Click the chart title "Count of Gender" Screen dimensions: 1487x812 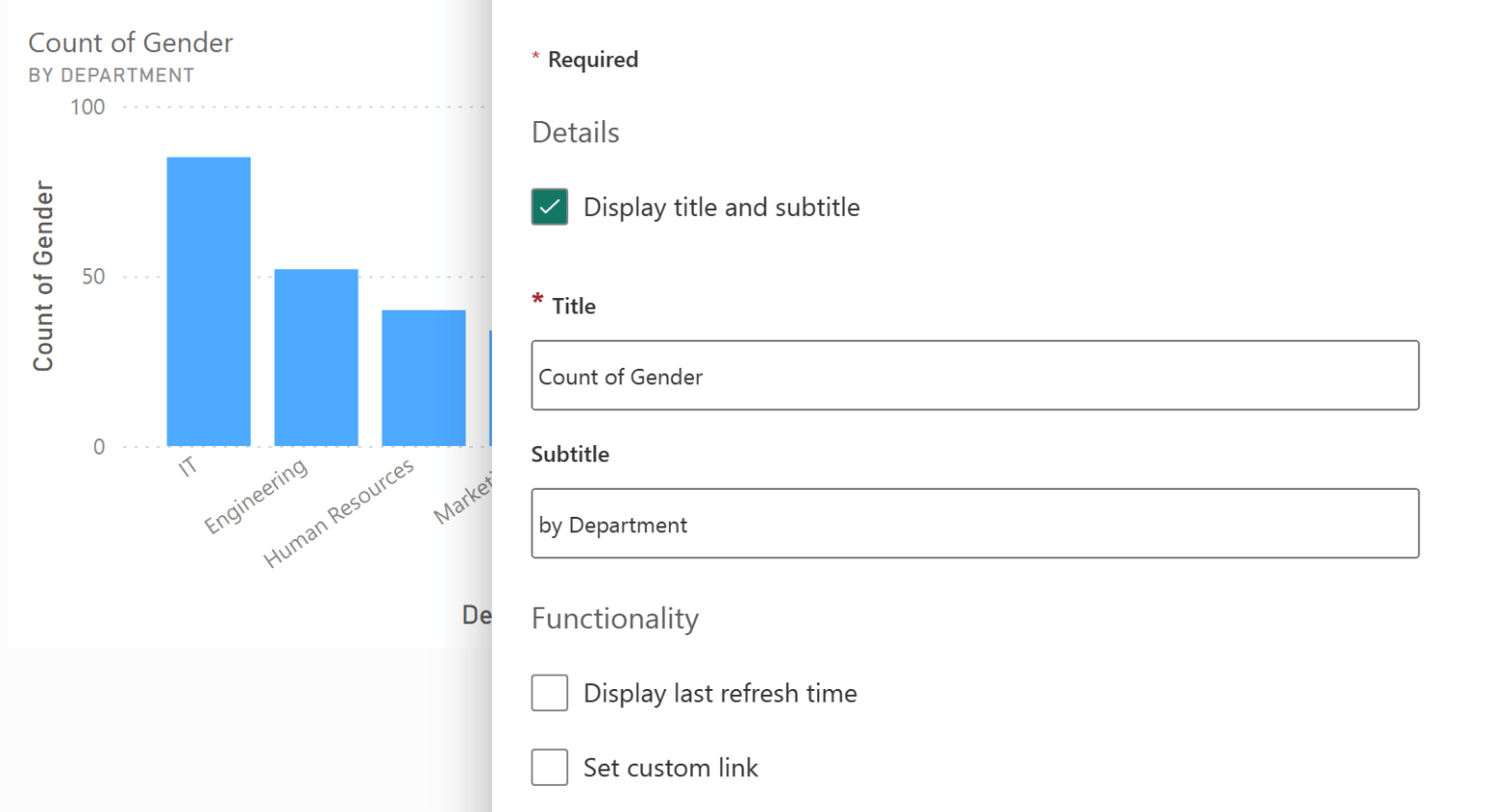(131, 42)
